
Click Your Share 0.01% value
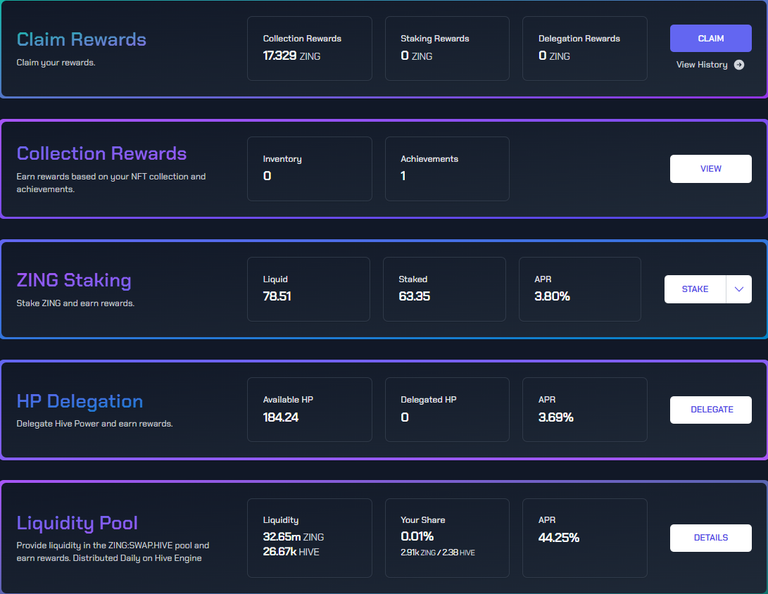coord(417,537)
